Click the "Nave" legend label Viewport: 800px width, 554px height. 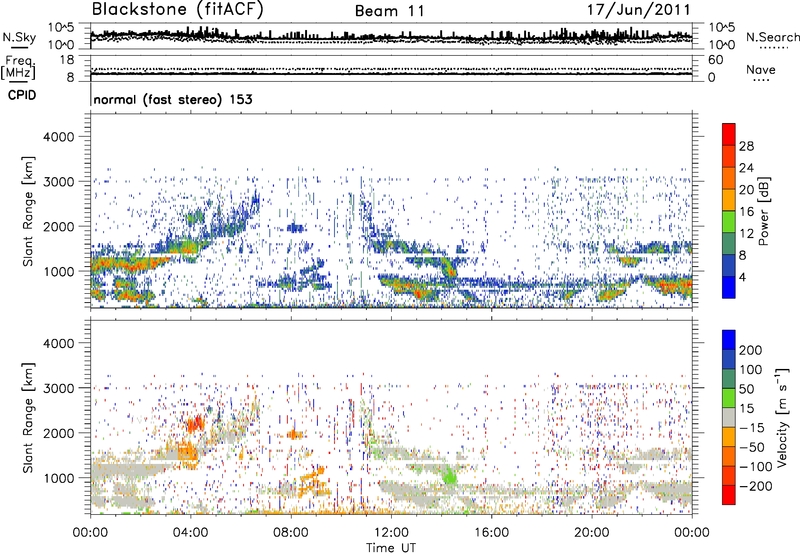tap(761, 70)
